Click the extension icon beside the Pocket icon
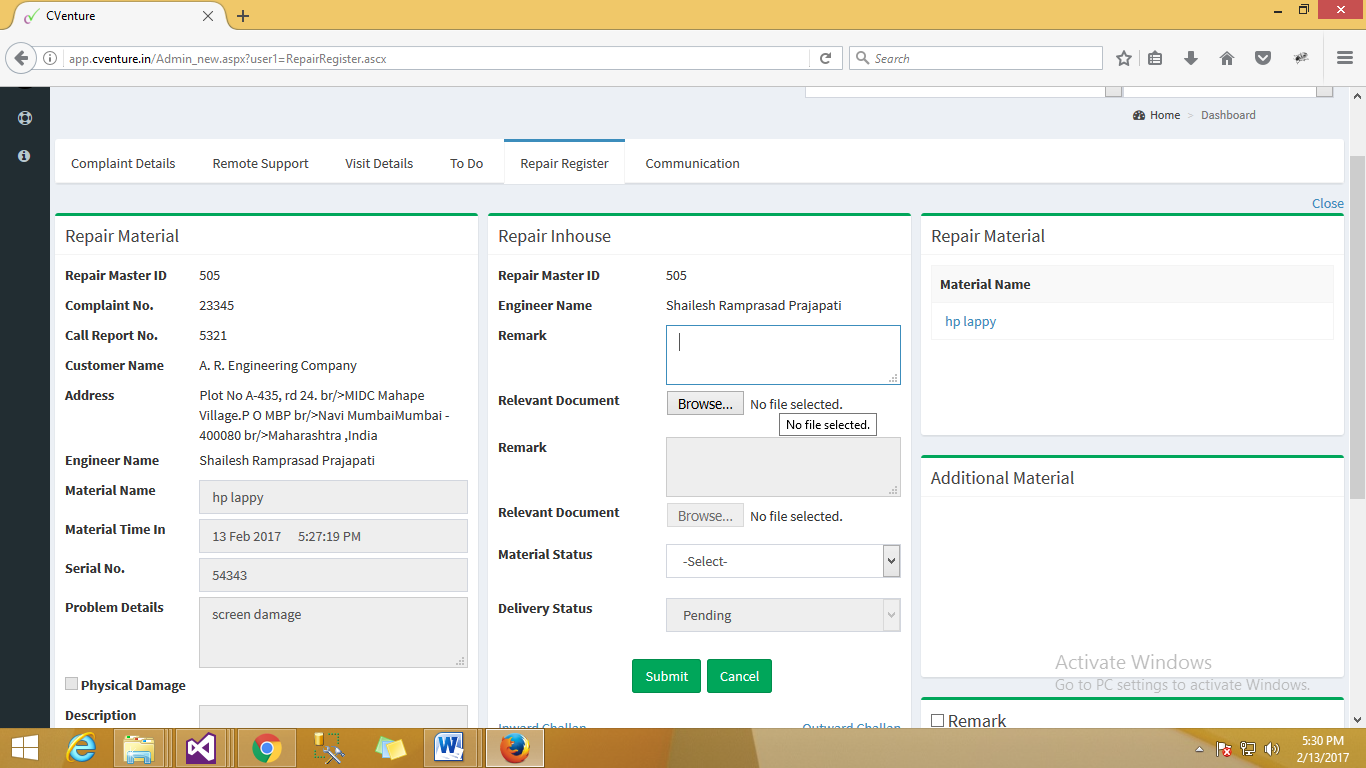 [1300, 58]
